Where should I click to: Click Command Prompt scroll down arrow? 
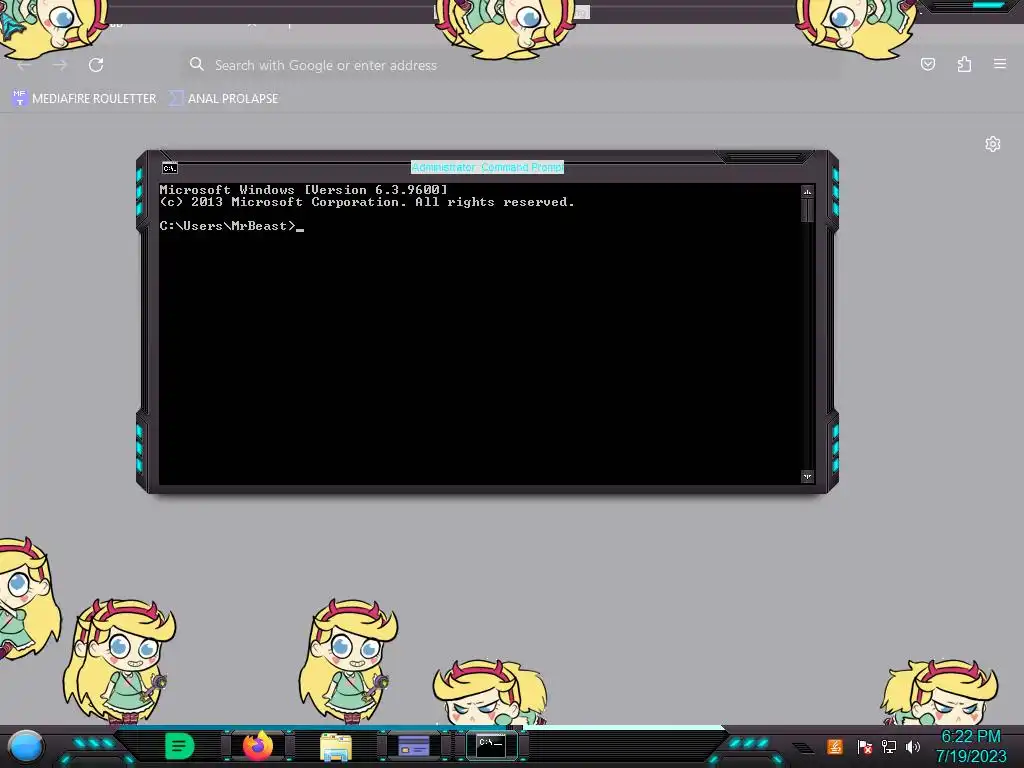807,477
